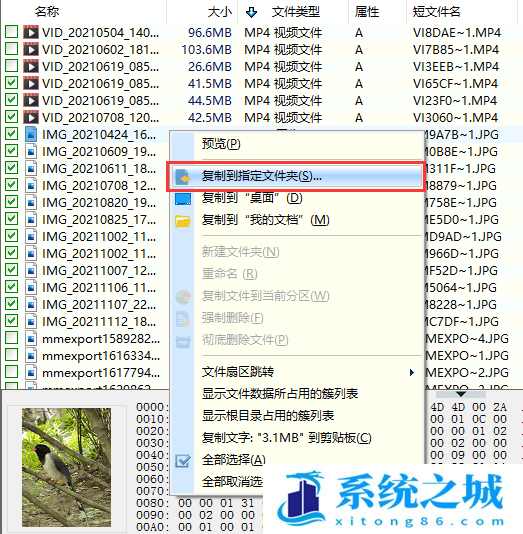523x534 pixels.
Task: Sort by 短文件名 column header
Action: coord(437,12)
